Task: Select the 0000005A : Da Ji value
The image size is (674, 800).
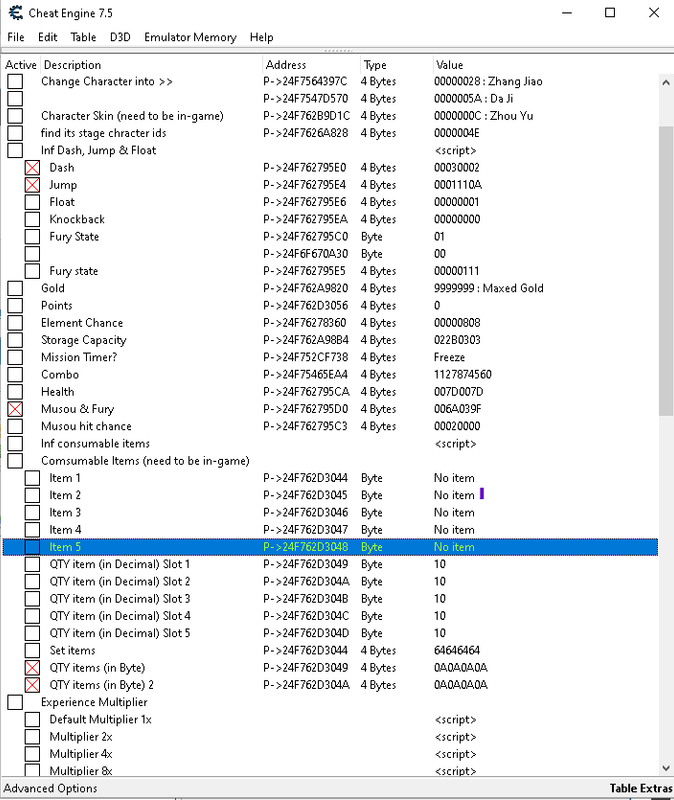Action: point(473,98)
